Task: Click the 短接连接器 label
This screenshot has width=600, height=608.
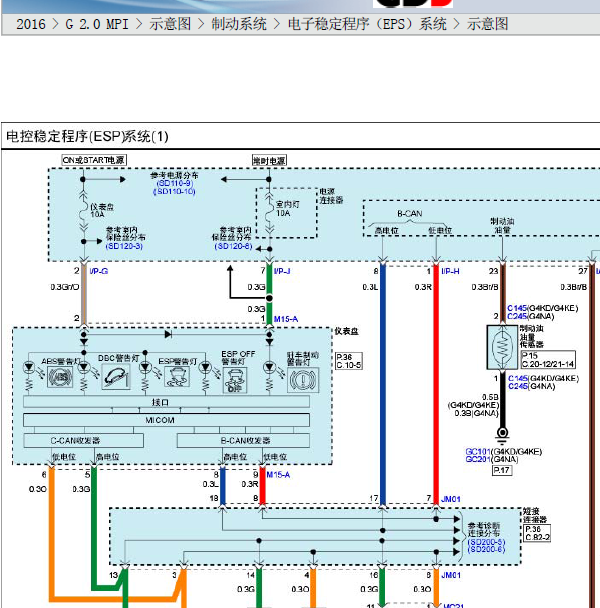Action: [x=534, y=515]
